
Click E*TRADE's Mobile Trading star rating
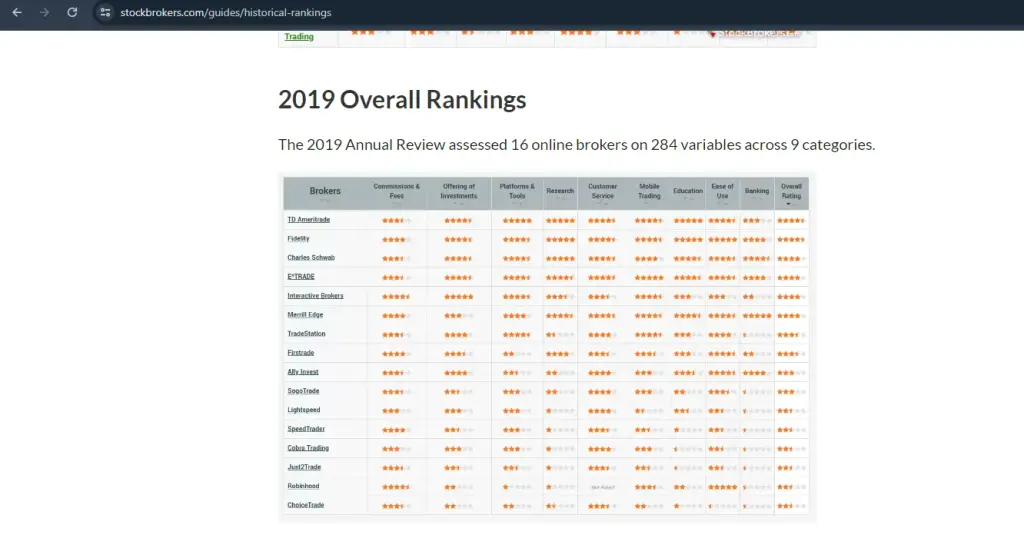649,278
